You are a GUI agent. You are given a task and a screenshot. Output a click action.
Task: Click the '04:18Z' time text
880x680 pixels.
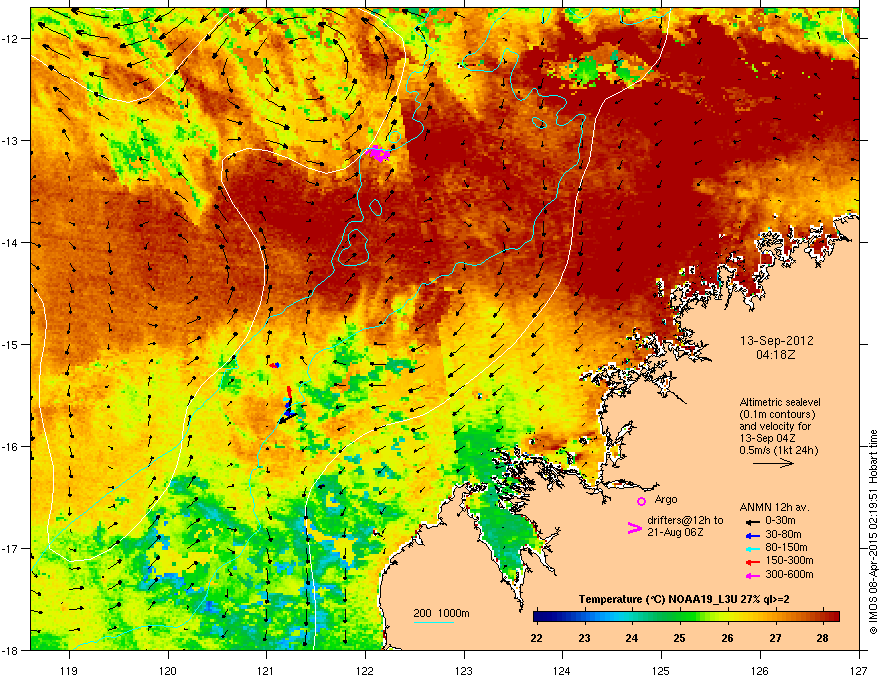[x=776, y=355]
